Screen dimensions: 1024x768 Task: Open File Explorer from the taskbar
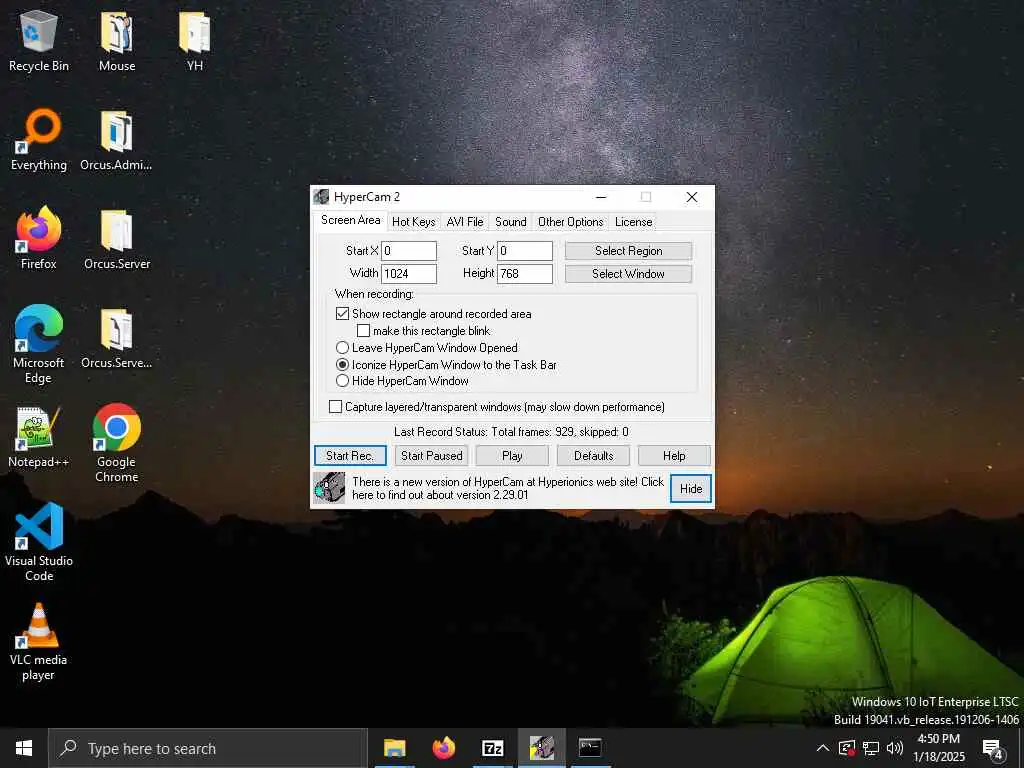(394, 748)
